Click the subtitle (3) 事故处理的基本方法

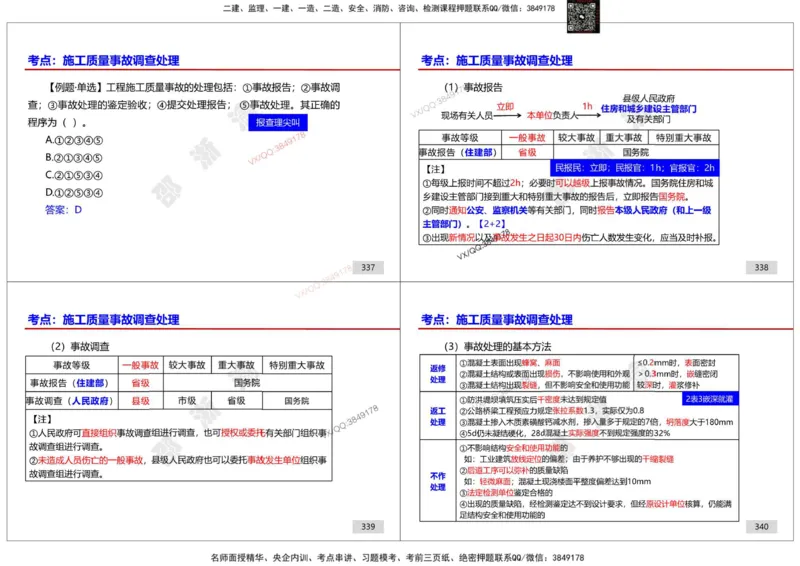click(497, 347)
